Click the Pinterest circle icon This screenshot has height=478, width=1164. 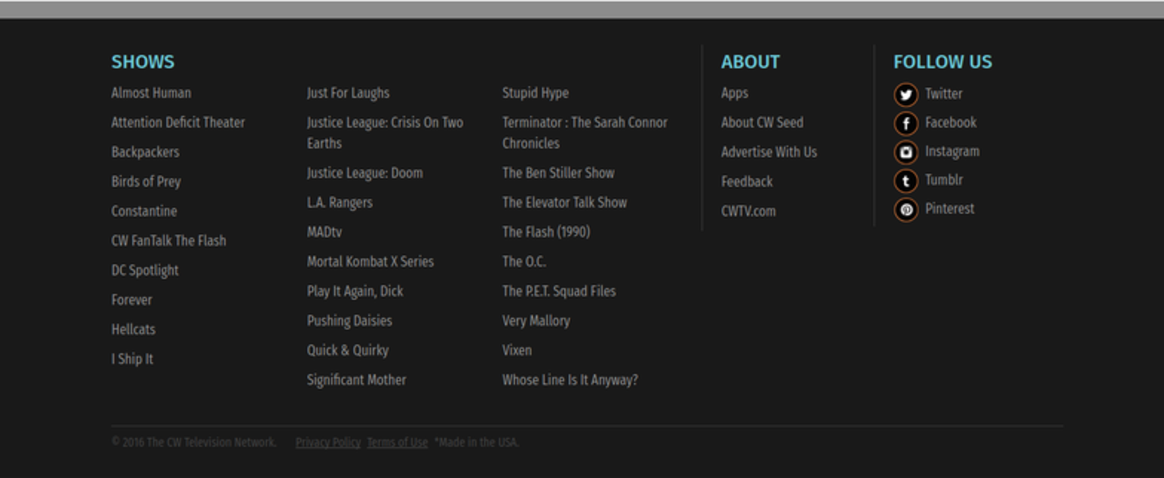click(x=906, y=209)
